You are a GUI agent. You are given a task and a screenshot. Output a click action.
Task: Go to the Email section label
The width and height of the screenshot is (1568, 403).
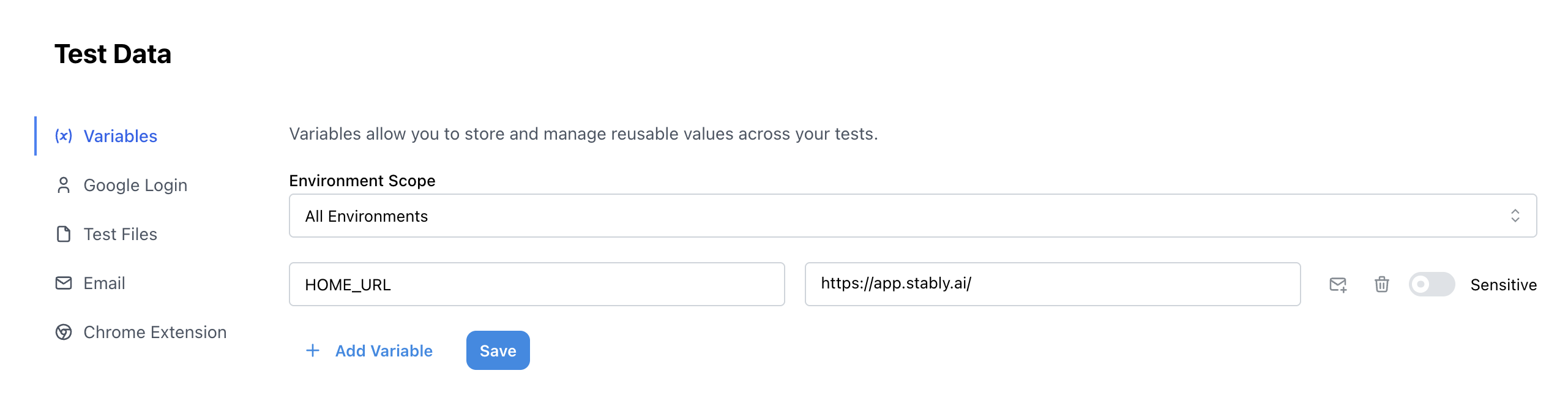tap(104, 283)
